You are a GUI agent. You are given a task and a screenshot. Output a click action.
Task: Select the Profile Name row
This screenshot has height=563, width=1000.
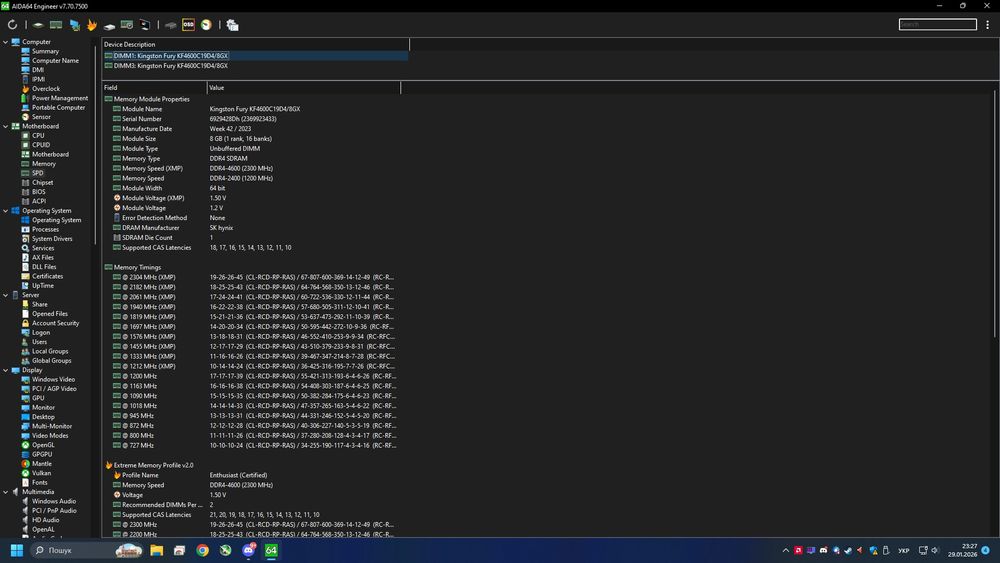coord(252,475)
